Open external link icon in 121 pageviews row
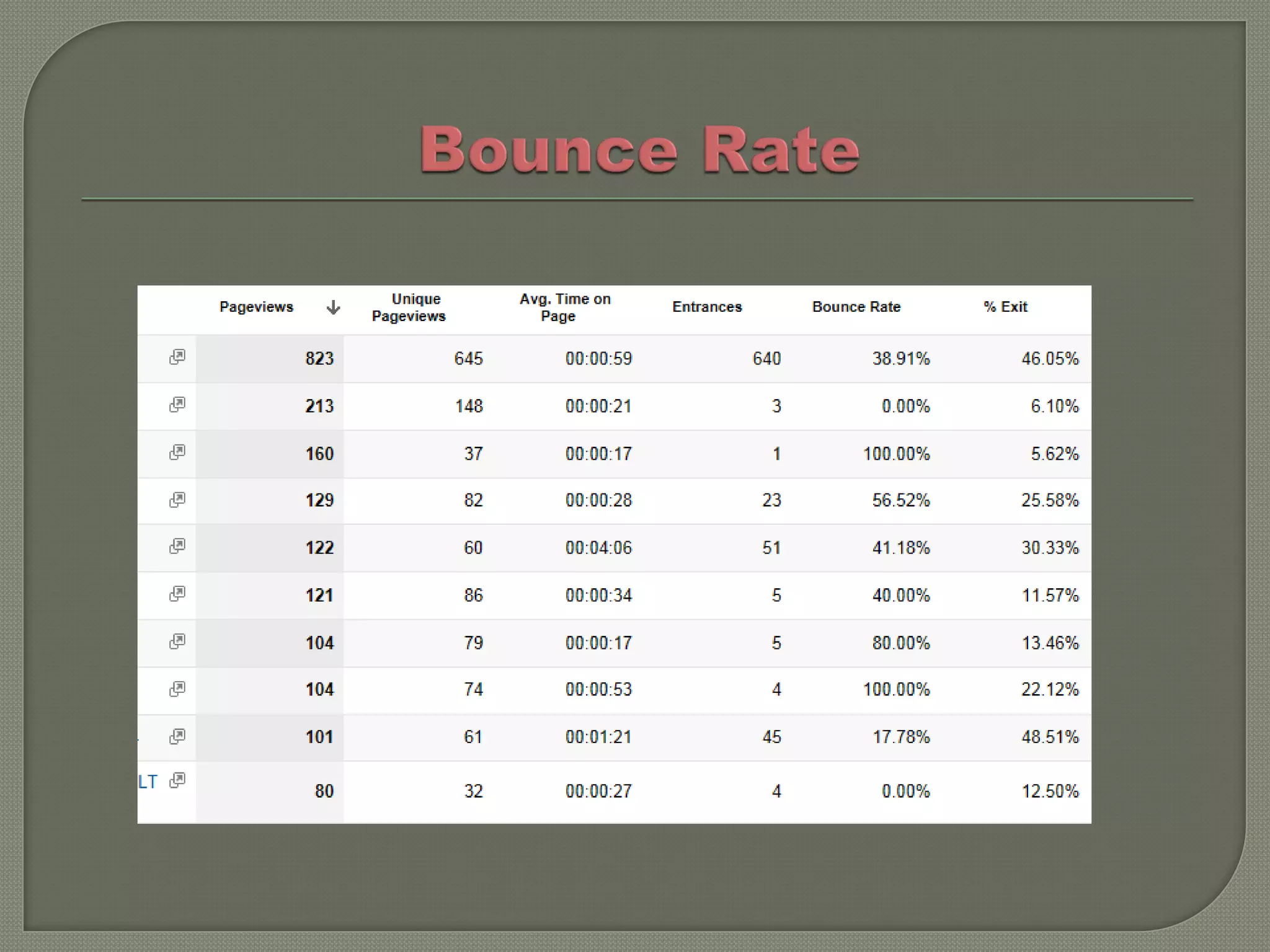 pyautogui.click(x=177, y=594)
